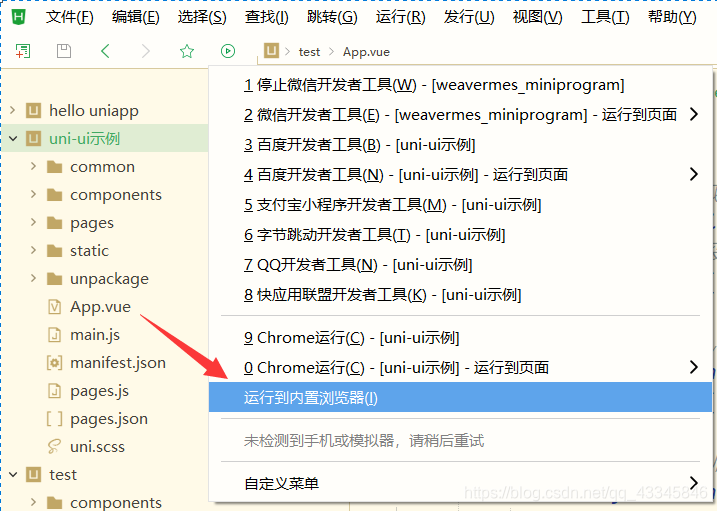The height and width of the screenshot is (511, 717).
Task: Open pages.js in project tree
Action: [x=99, y=391]
